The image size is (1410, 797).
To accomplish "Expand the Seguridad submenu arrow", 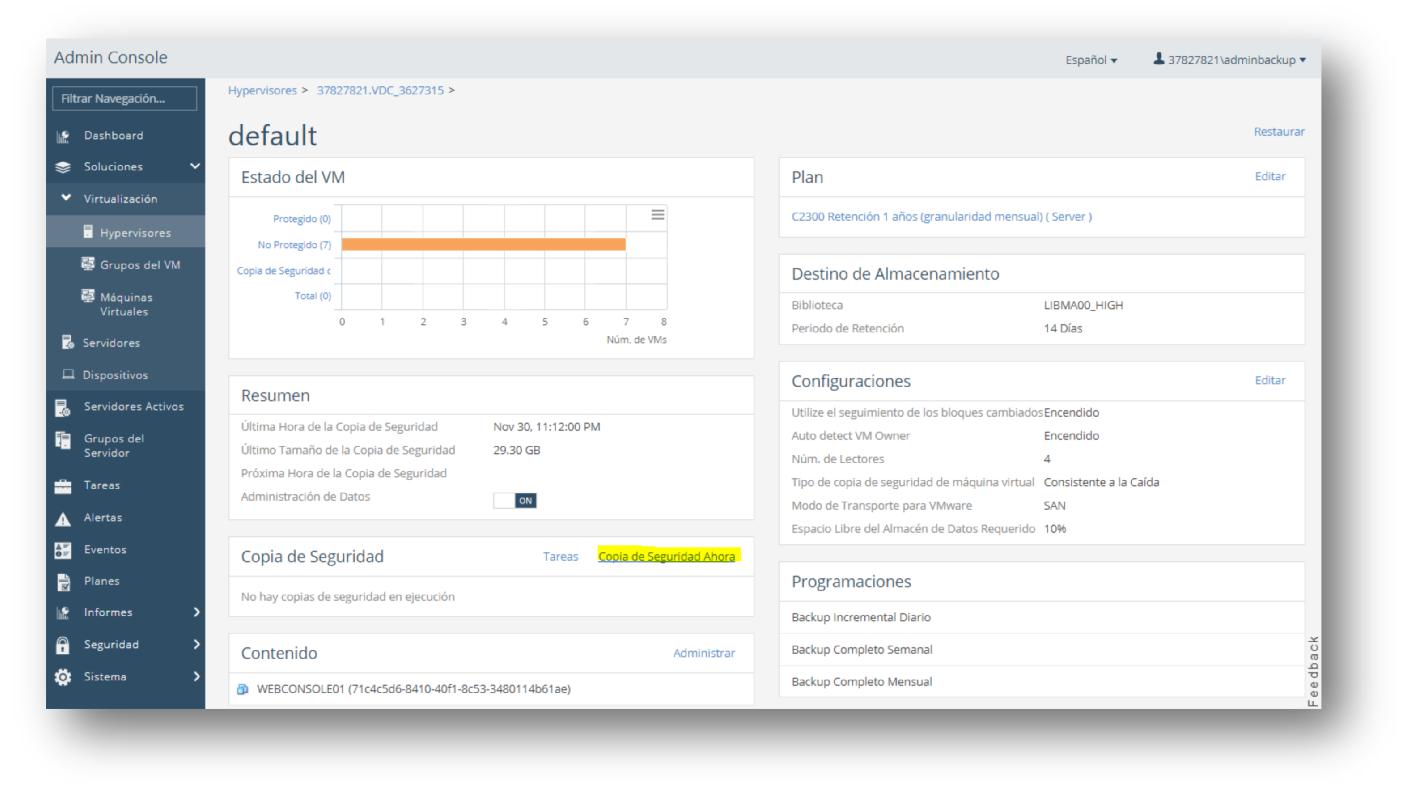I will 196,645.
